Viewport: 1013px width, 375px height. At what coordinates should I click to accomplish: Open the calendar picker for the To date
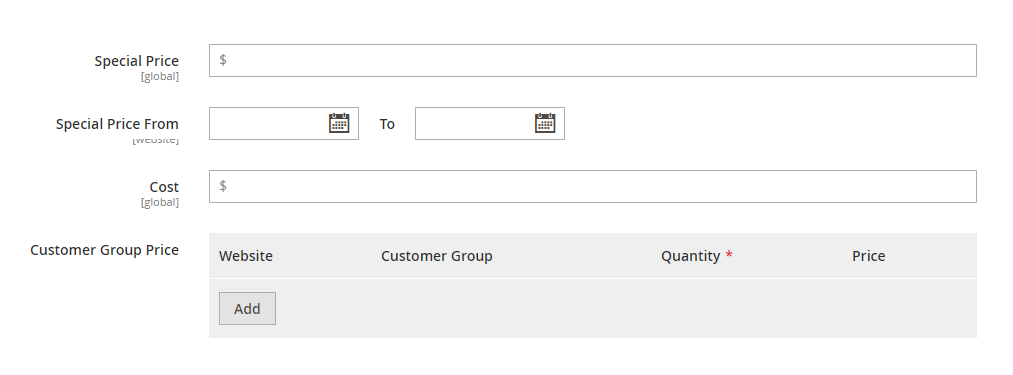545,123
